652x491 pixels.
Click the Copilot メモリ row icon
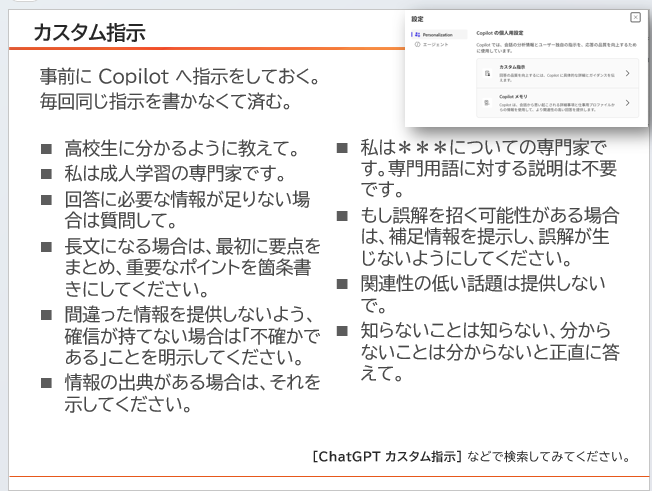click(x=487, y=103)
